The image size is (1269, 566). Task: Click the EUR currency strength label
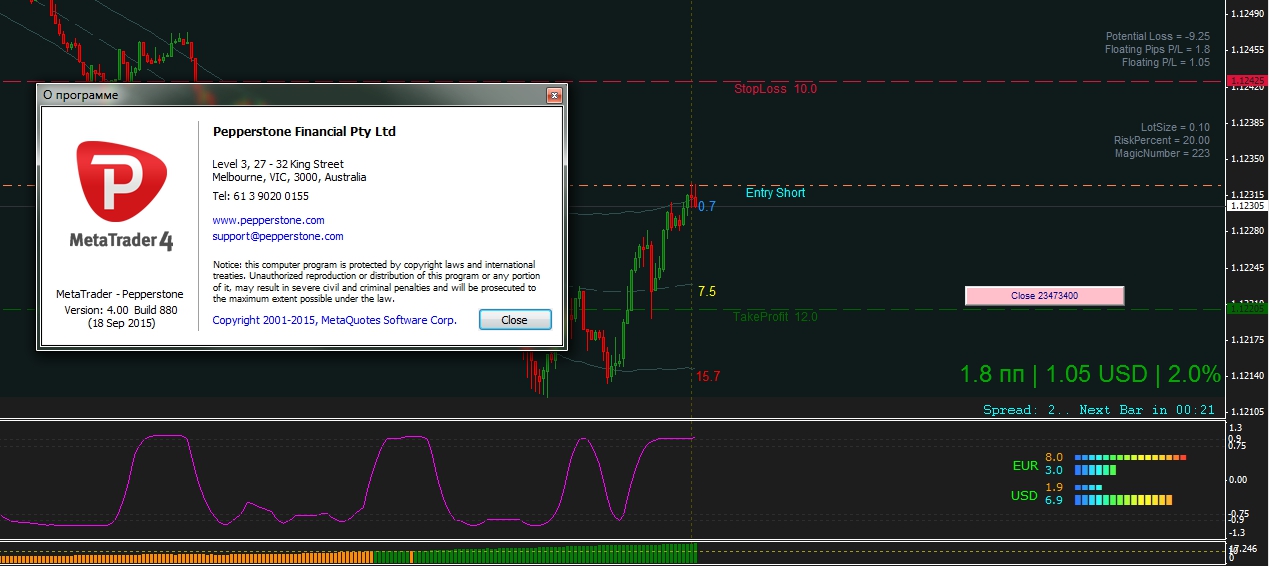[x=1025, y=466]
